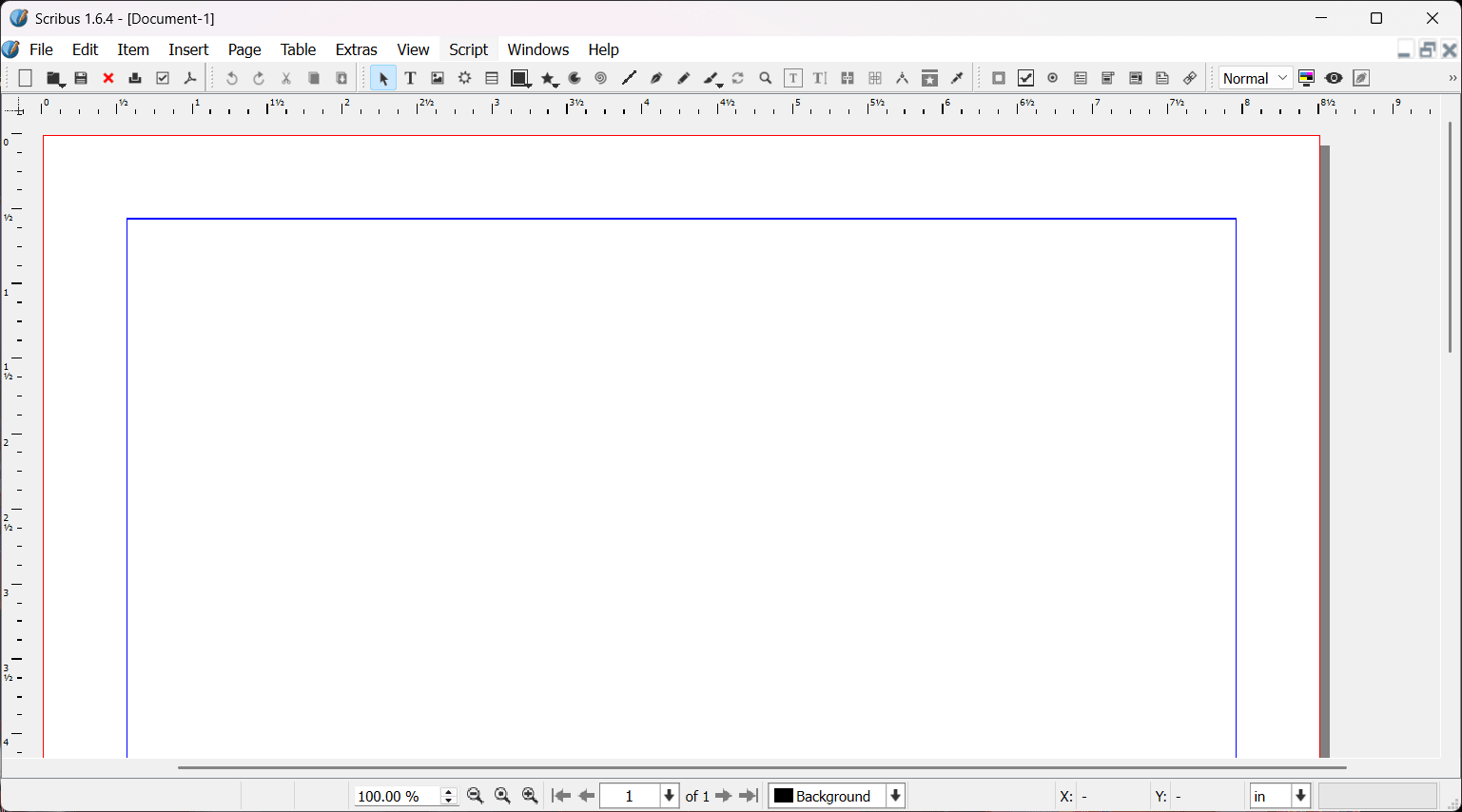Select the Image Frame tool
1462x812 pixels.
438,79
